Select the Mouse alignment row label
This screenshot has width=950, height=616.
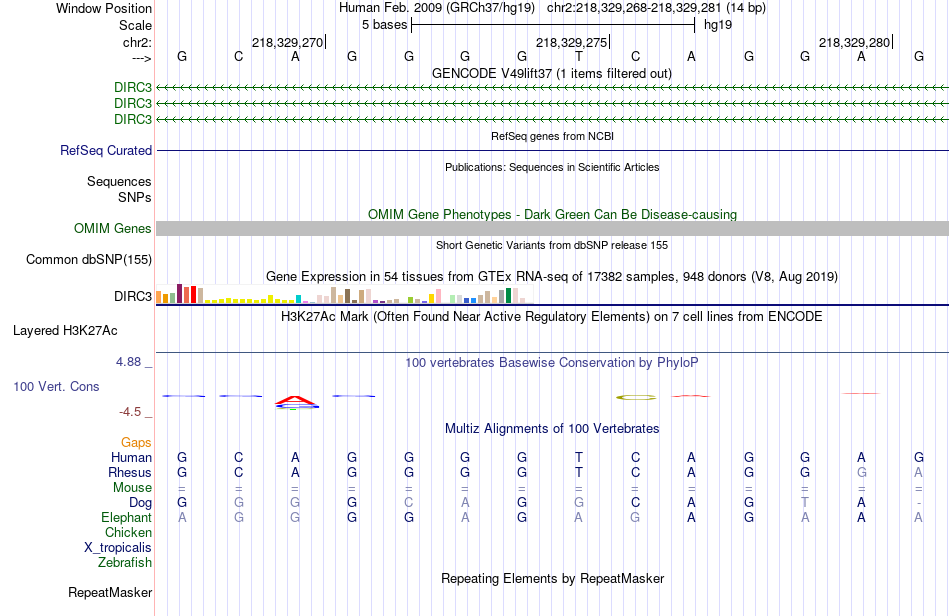tap(132, 488)
